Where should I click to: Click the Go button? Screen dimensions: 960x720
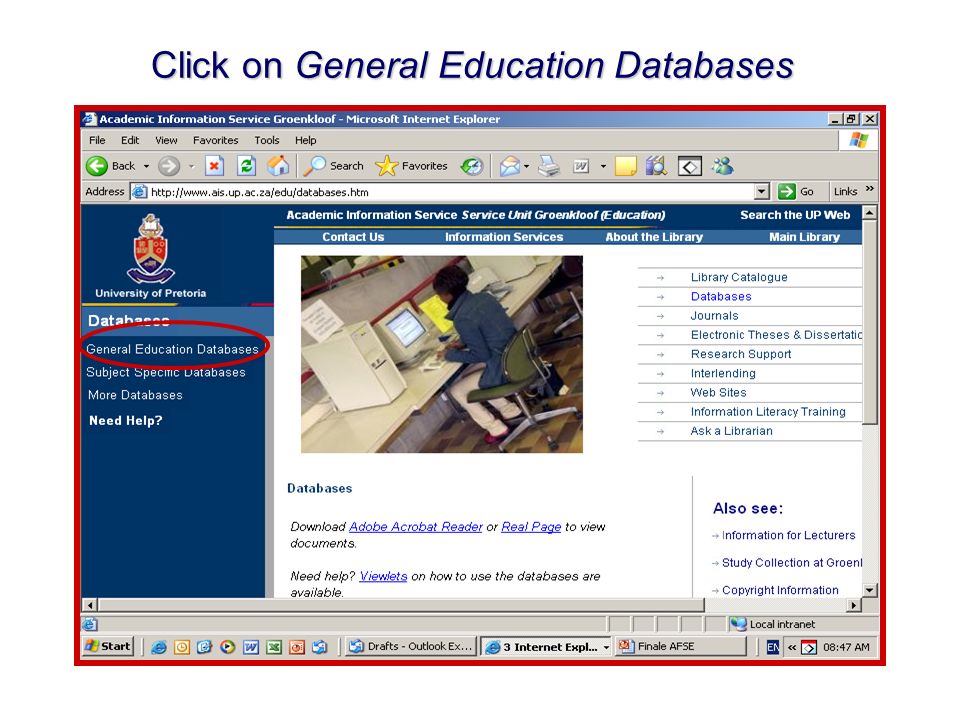point(796,192)
